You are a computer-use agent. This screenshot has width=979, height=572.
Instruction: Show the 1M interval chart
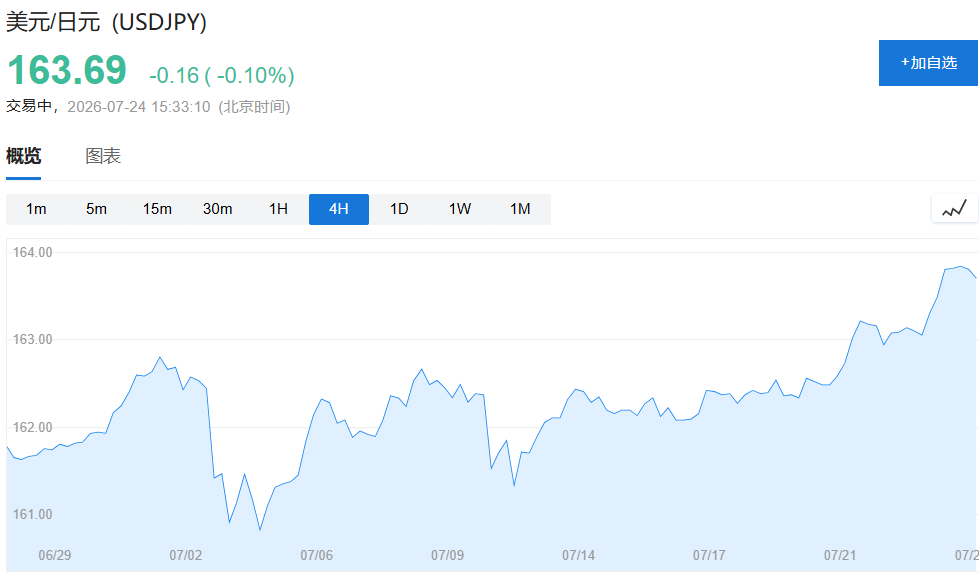tap(521, 209)
